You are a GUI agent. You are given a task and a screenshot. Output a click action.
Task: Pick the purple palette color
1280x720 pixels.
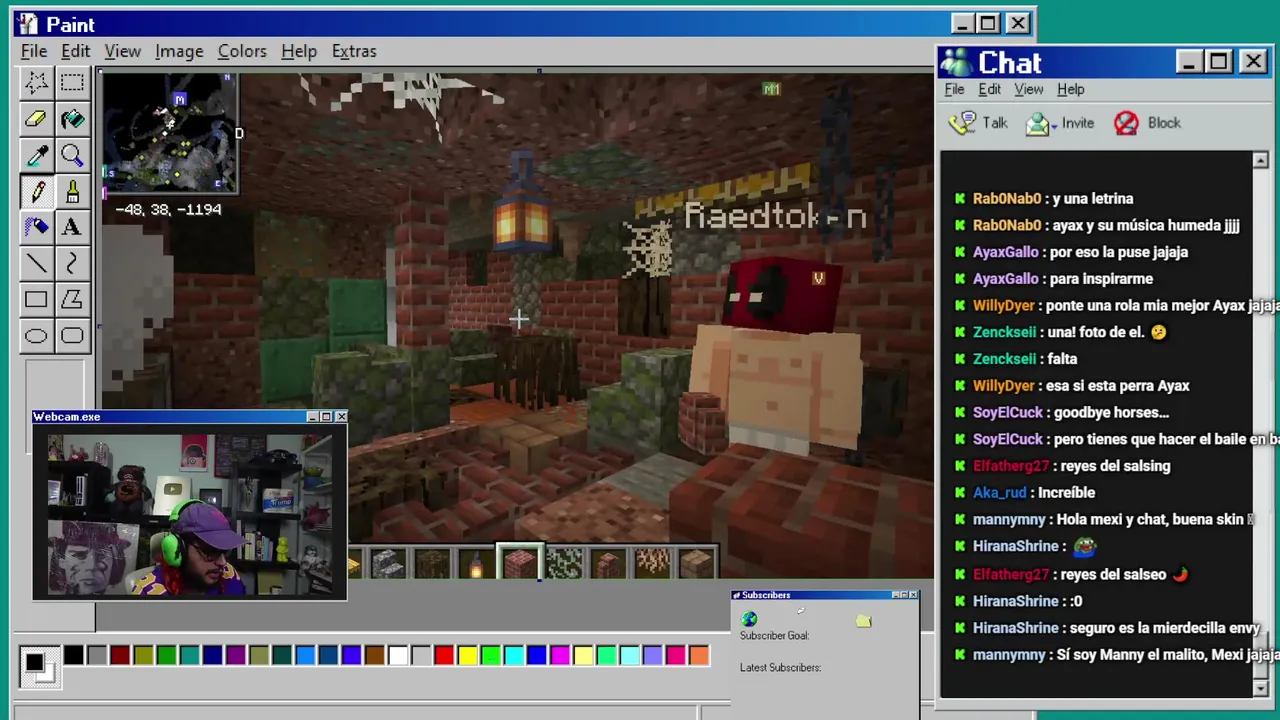[236, 656]
